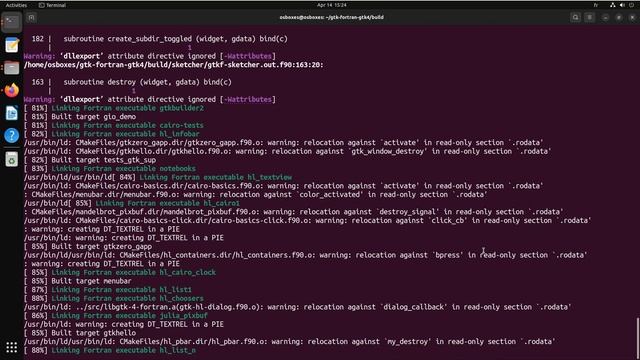Click the 'Linking Fortran executable hl_choosers' line
640x360 pixels.
point(113,298)
